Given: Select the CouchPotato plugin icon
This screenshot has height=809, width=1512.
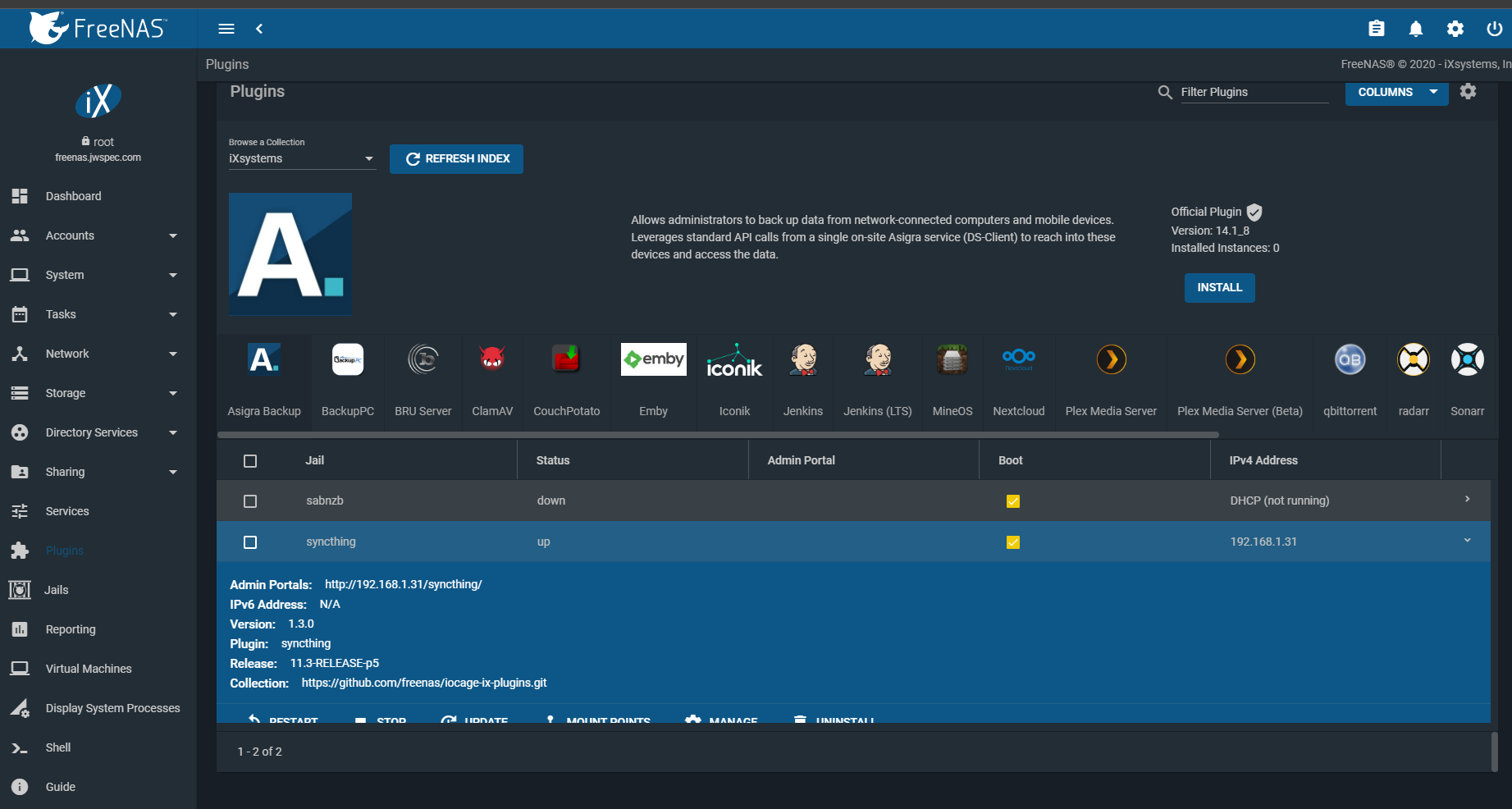Looking at the screenshot, I should click(567, 359).
